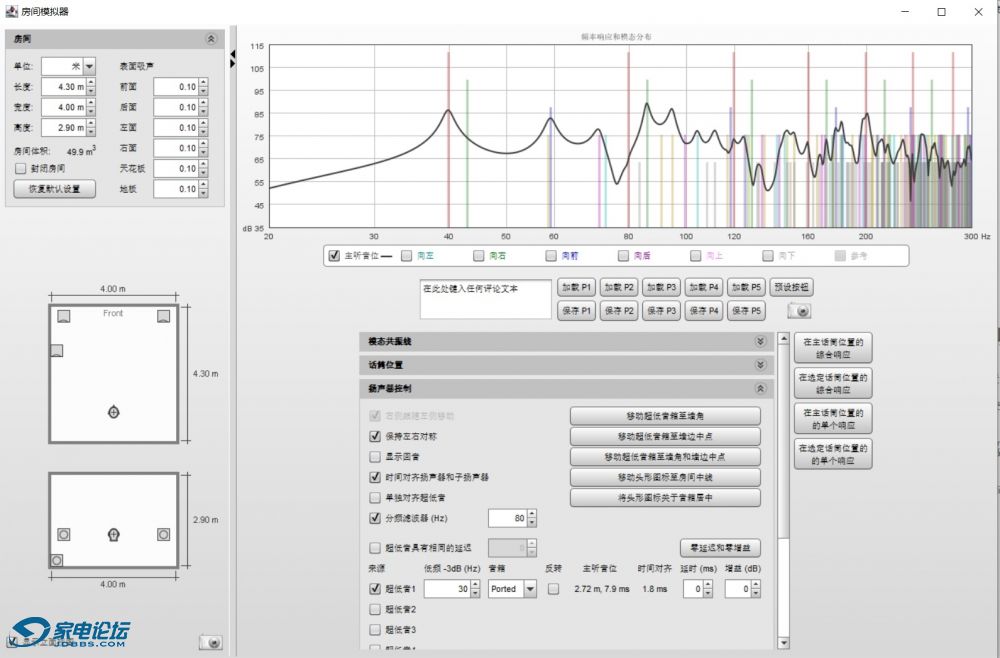Capture the graph with the camera icon below the preset buttons

point(799,311)
